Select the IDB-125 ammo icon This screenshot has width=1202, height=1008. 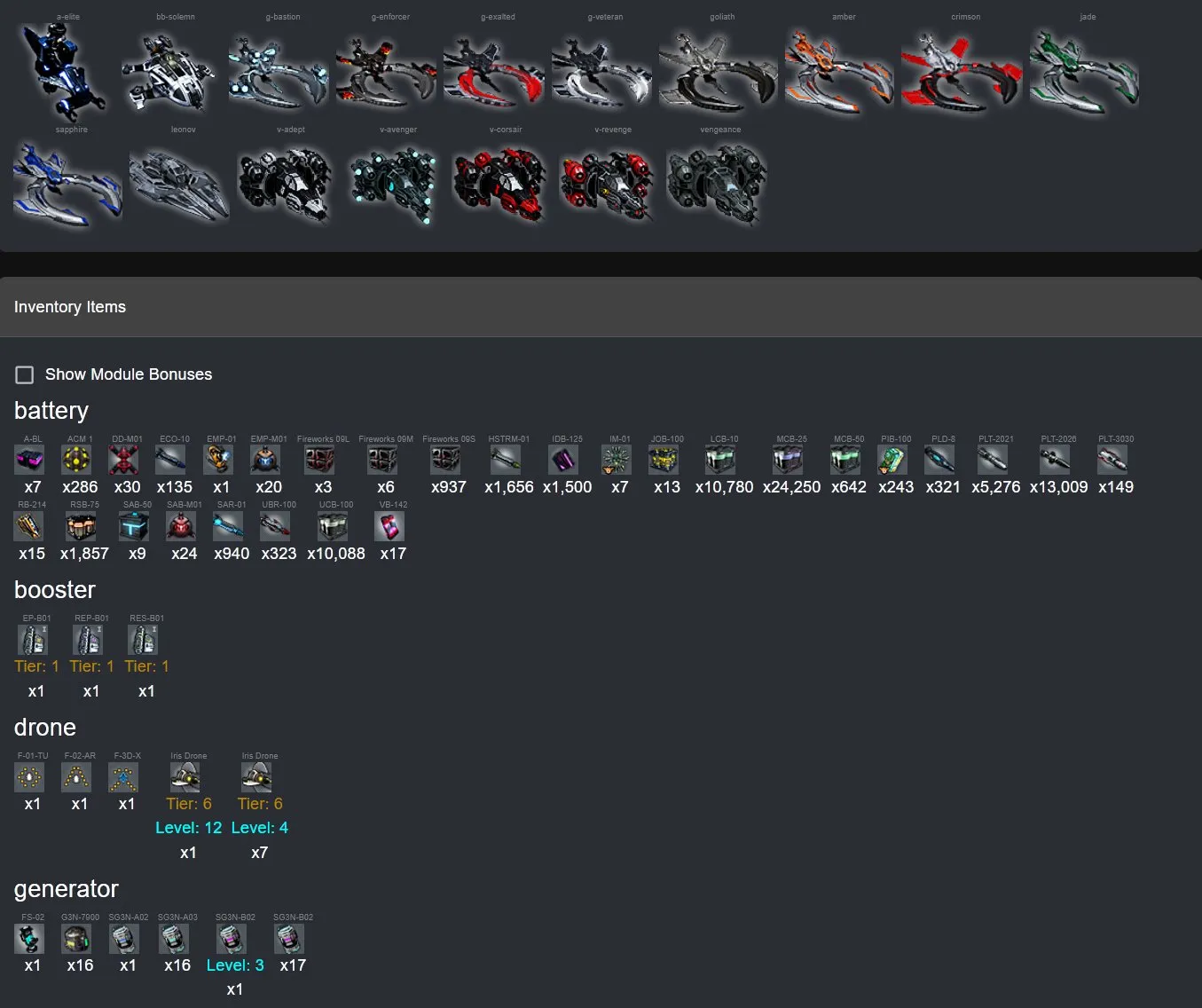pos(564,460)
